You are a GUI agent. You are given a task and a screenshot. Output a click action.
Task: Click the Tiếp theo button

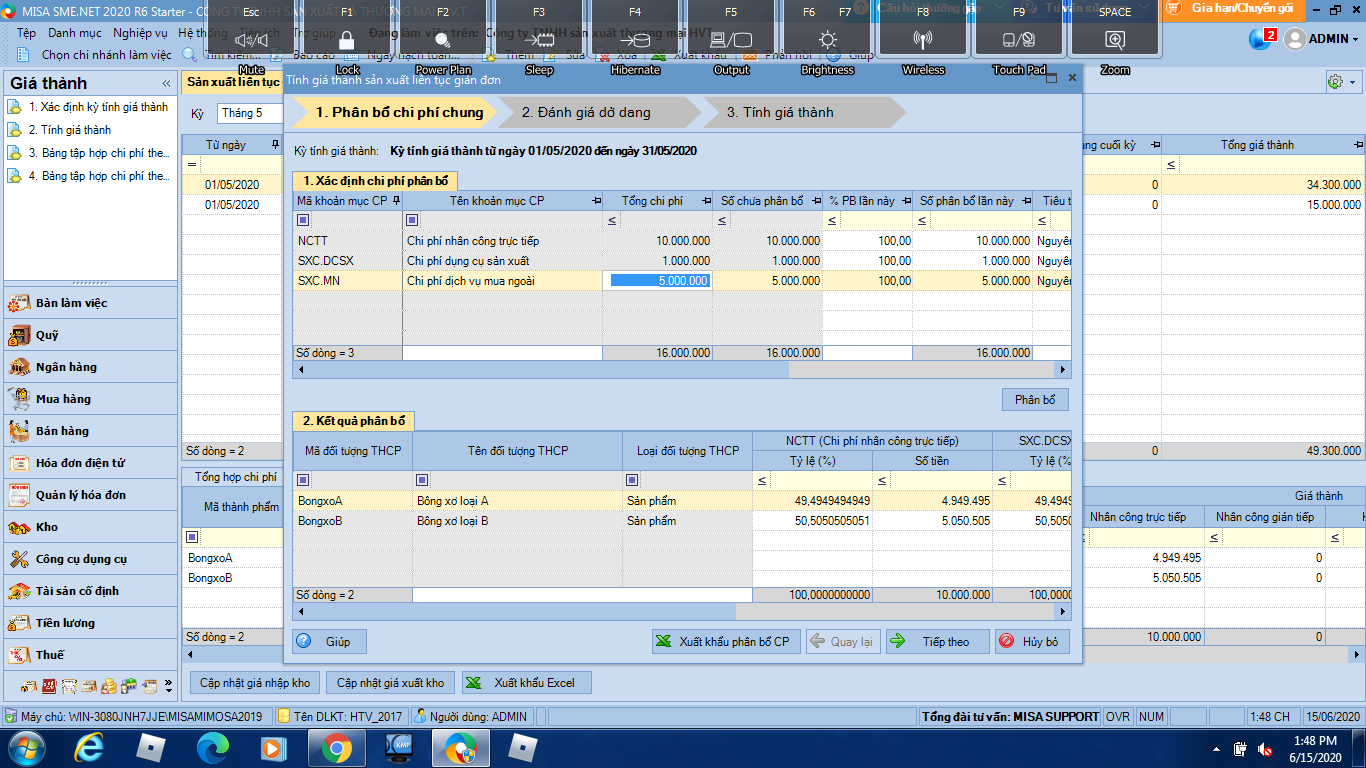(937, 642)
